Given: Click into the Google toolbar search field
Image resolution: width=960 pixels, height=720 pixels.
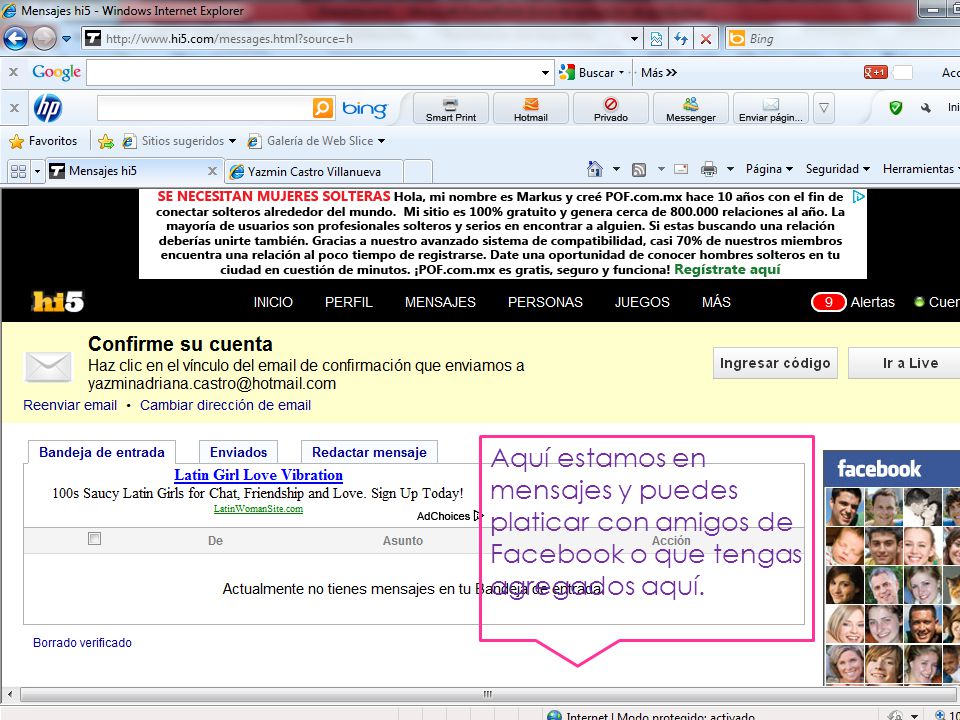Looking at the screenshot, I should click(x=313, y=73).
